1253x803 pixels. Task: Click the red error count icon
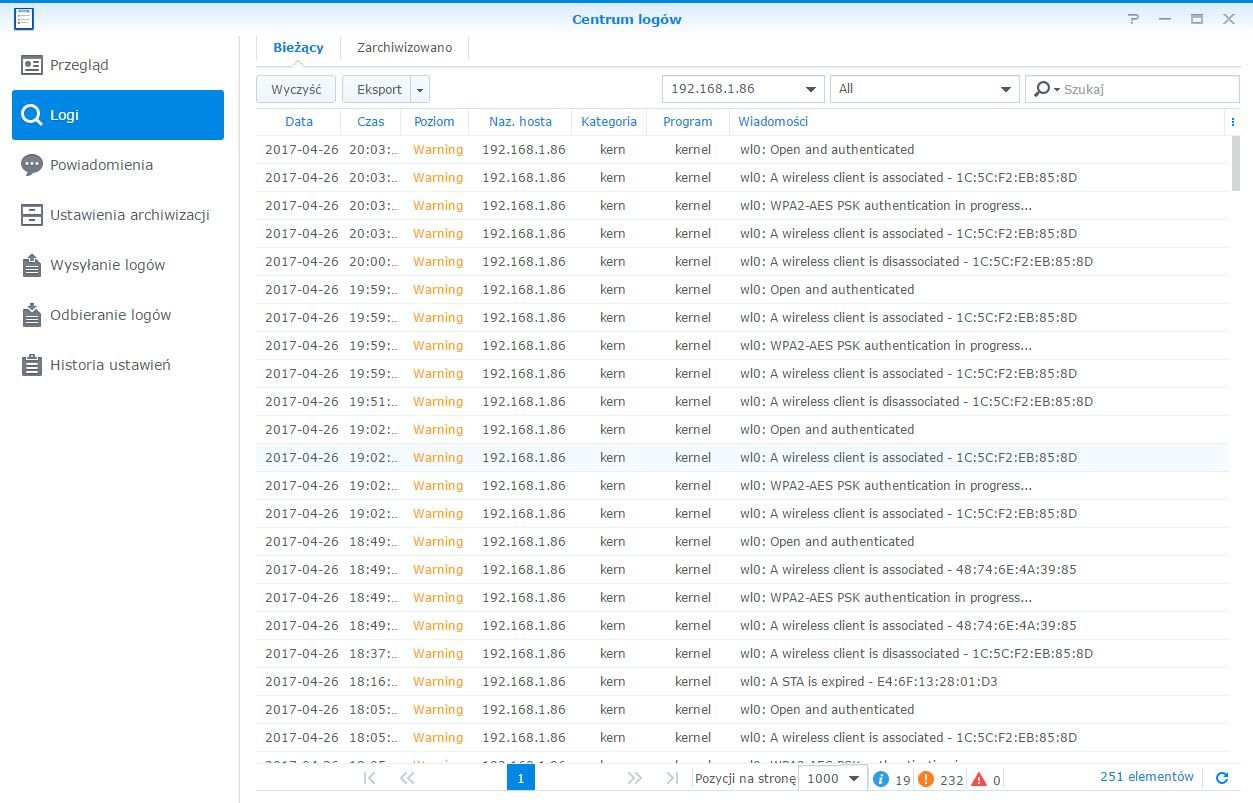pos(979,779)
